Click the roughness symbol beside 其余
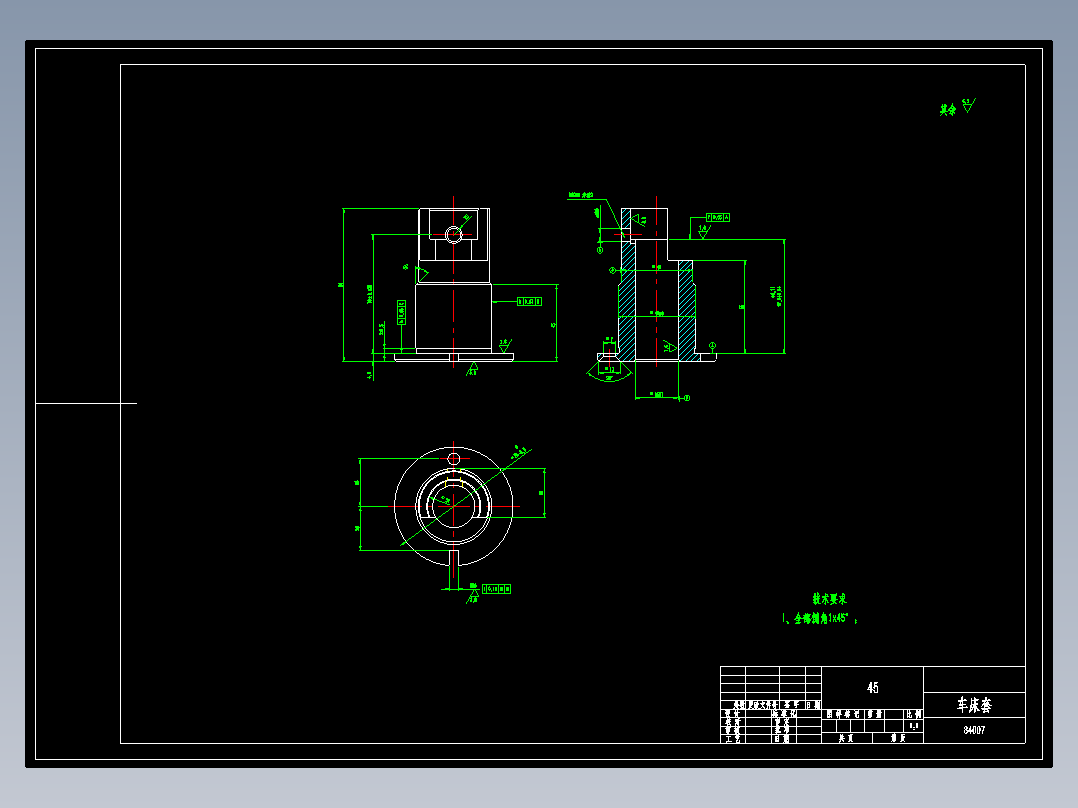The image size is (1078, 808). 969,105
